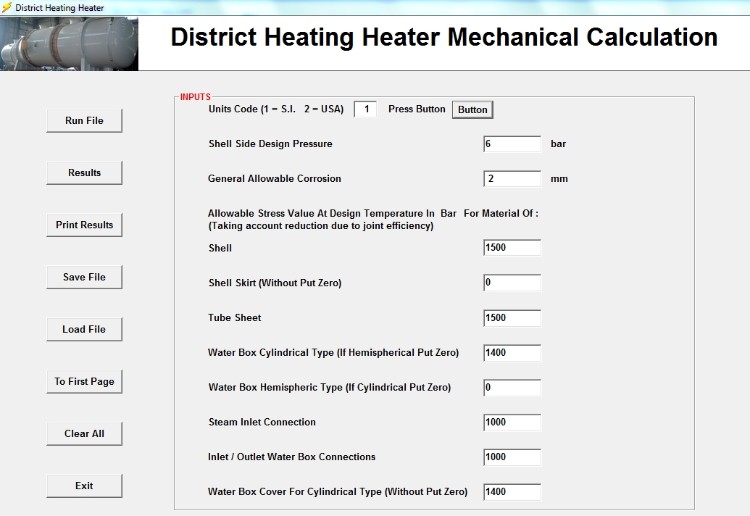
Task: Select the Shell allowable stress field
Action: pyautogui.click(x=512, y=248)
